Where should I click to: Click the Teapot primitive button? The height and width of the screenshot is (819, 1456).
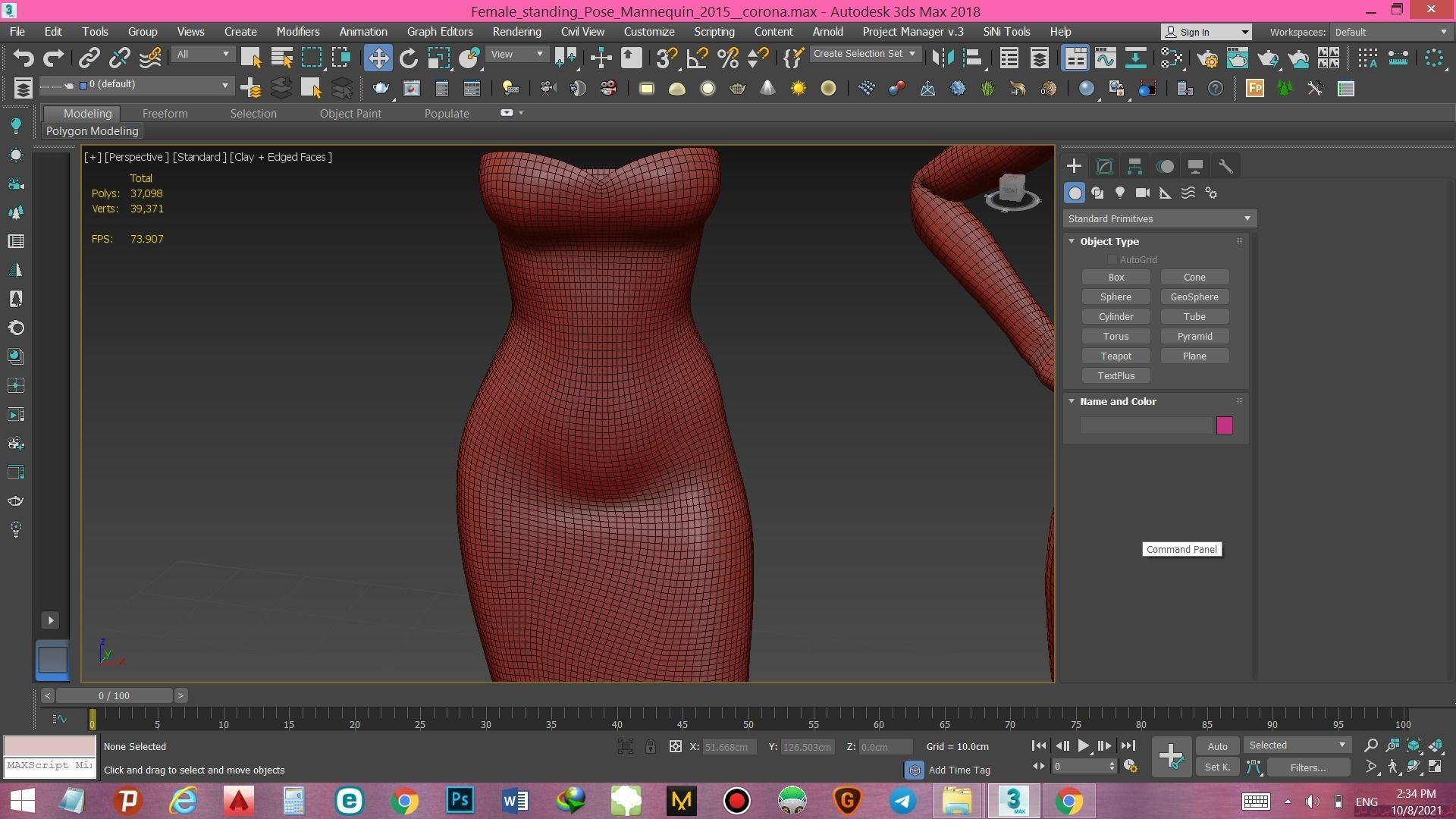[x=1116, y=356]
